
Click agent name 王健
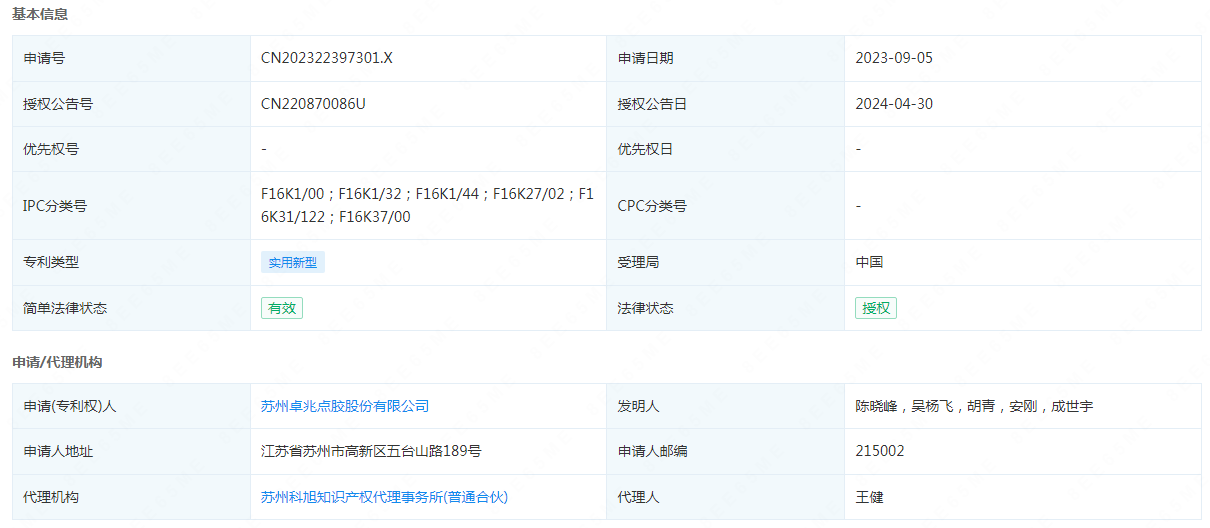pyautogui.click(x=869, y=497)
